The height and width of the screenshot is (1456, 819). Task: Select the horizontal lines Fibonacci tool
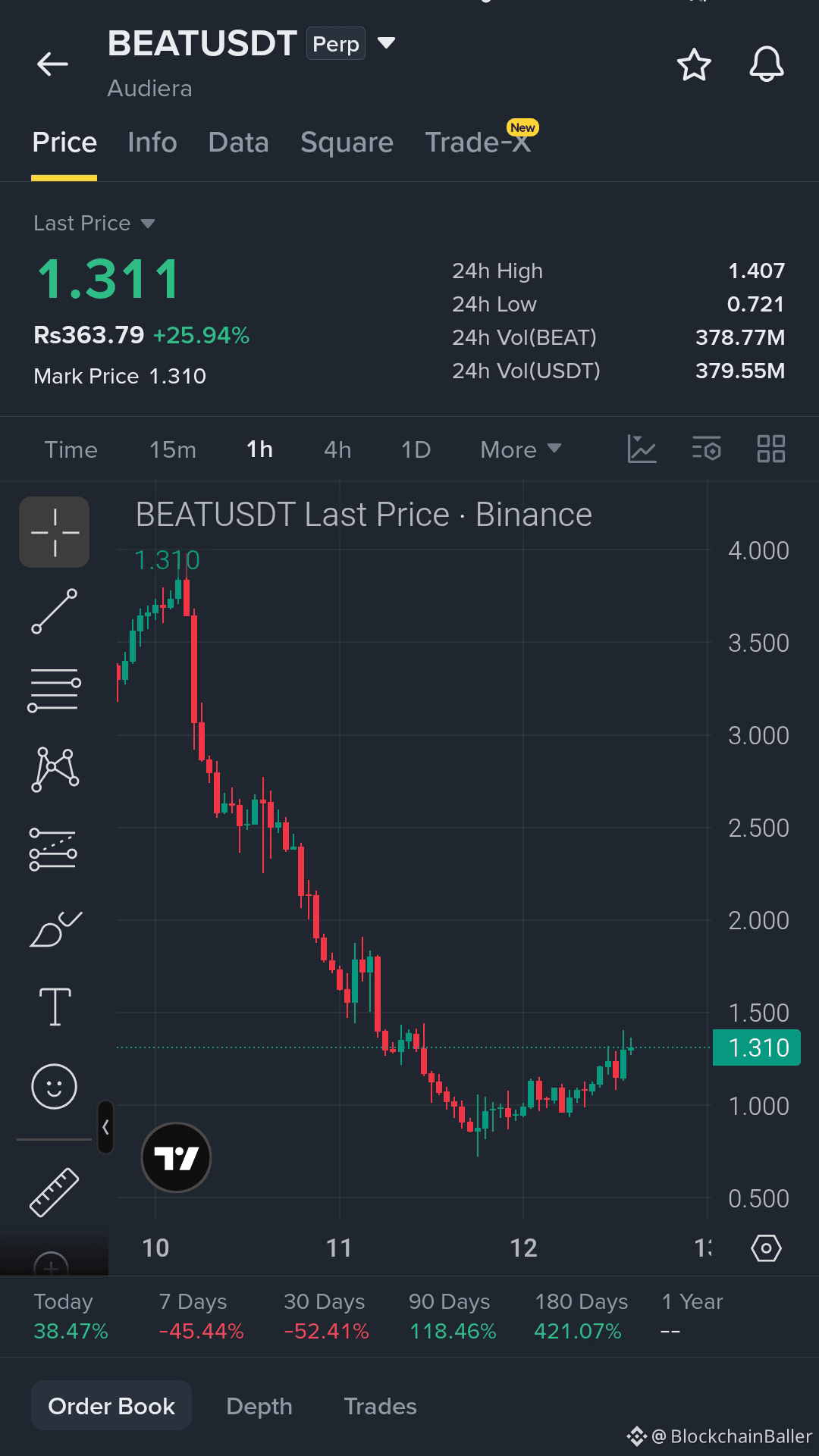pyautogui.click(x=55, y=690)
